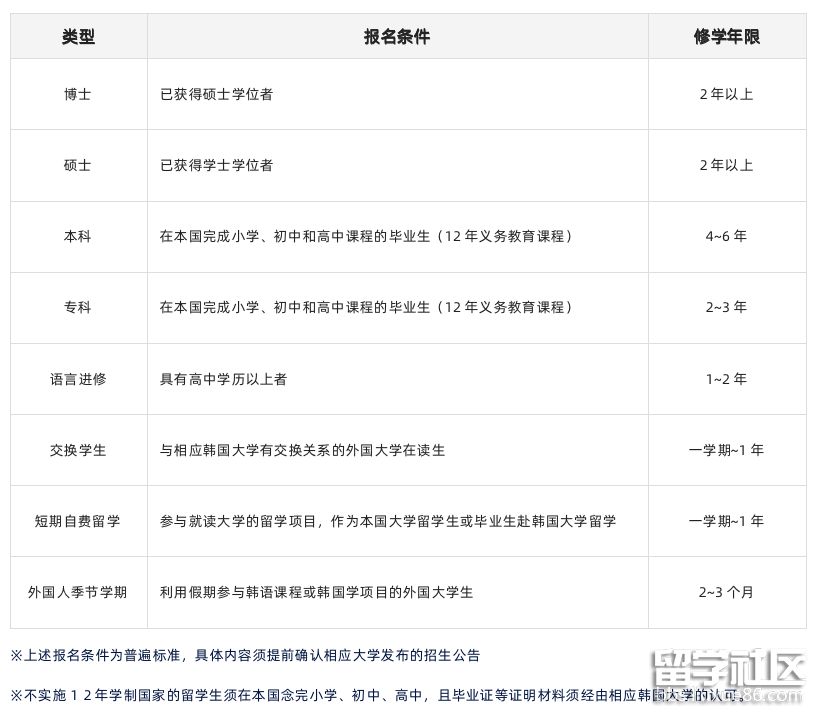The image size is (819, 717).
Task: Select the 短期自费留学 row label
Action: point(78,521)
